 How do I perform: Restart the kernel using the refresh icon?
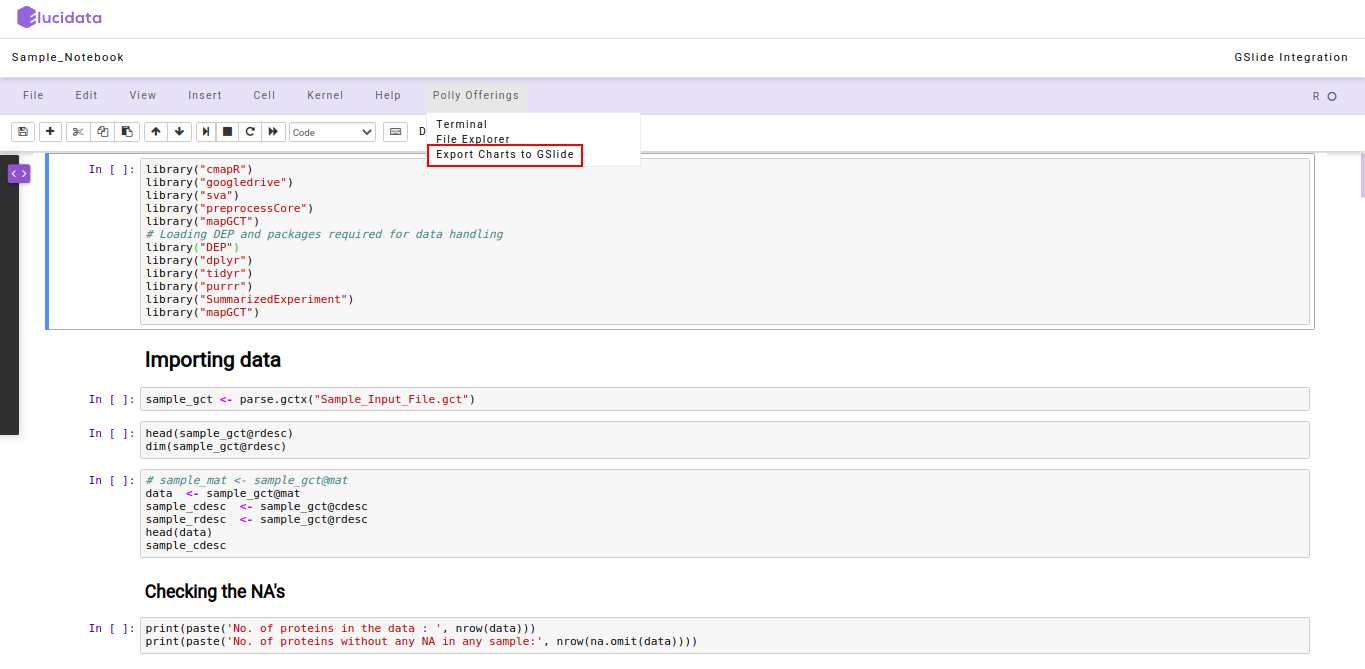(x=250, y=131)
